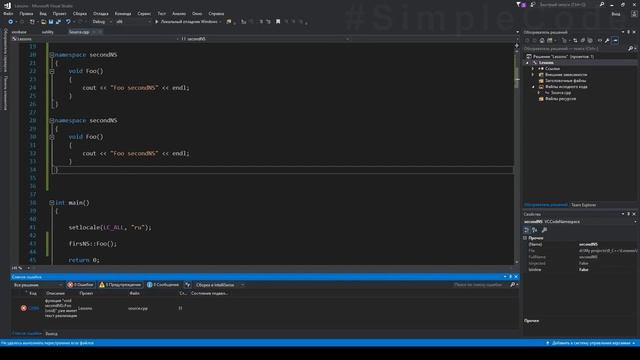Click the Описание column header
The height and width of the screenshot is (360, 640).
coord(55,293)
